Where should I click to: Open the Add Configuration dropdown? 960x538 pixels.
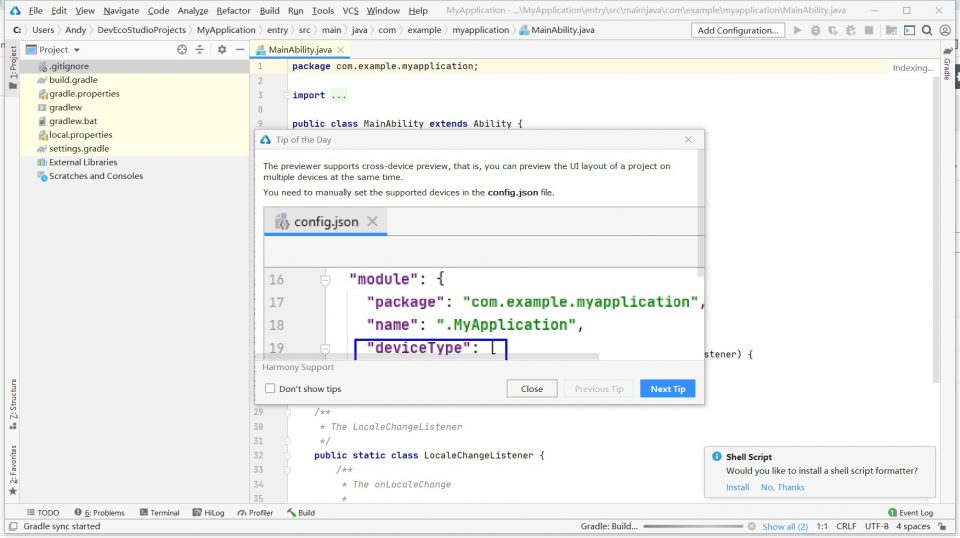[738, 30]
